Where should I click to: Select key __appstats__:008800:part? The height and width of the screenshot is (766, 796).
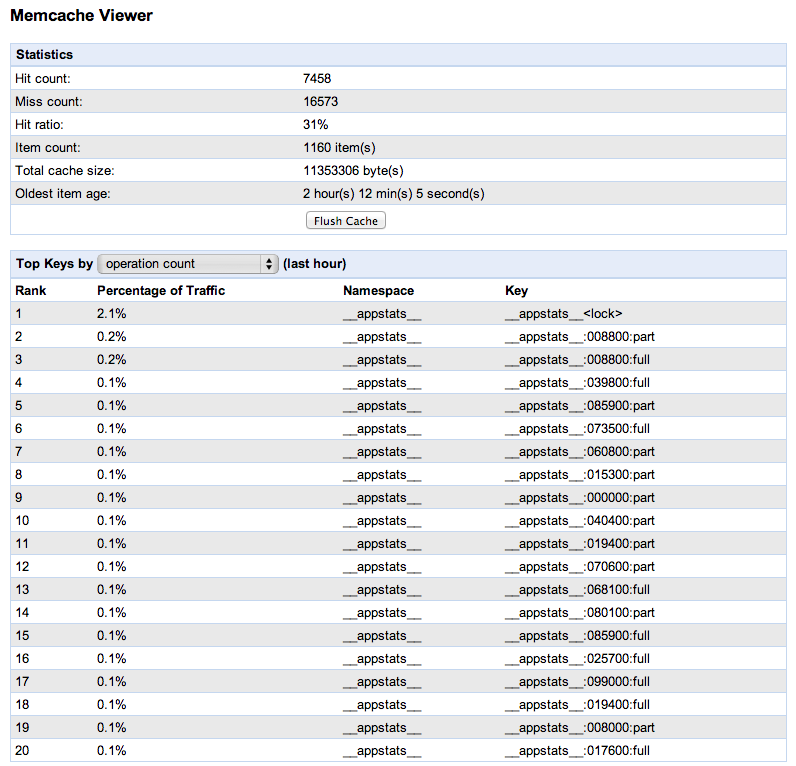coord(580,337)
